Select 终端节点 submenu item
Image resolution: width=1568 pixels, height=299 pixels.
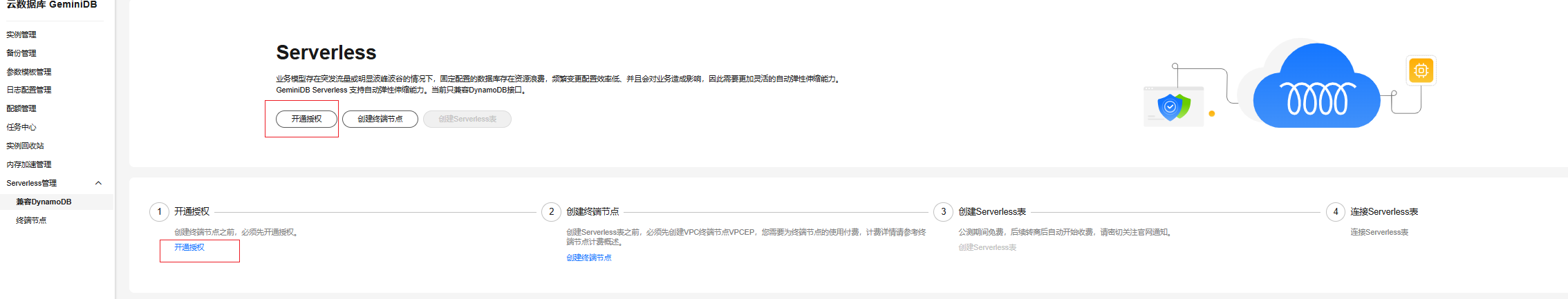pos(31,220)
